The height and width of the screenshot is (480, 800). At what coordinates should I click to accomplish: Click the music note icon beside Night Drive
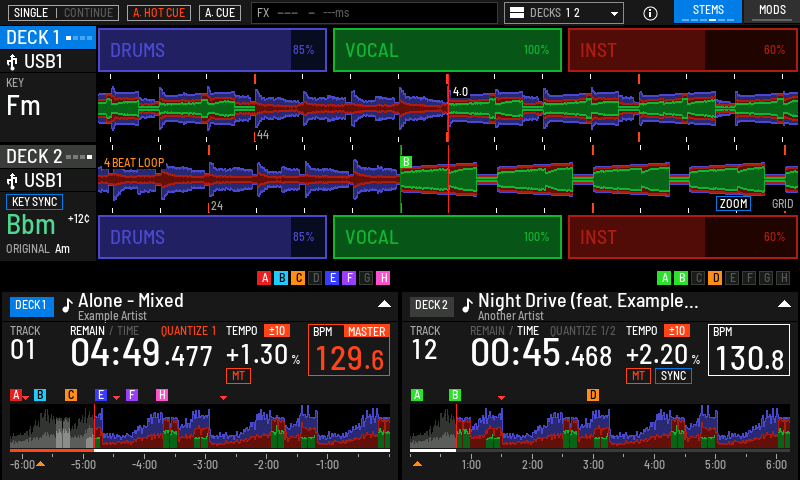467,305
